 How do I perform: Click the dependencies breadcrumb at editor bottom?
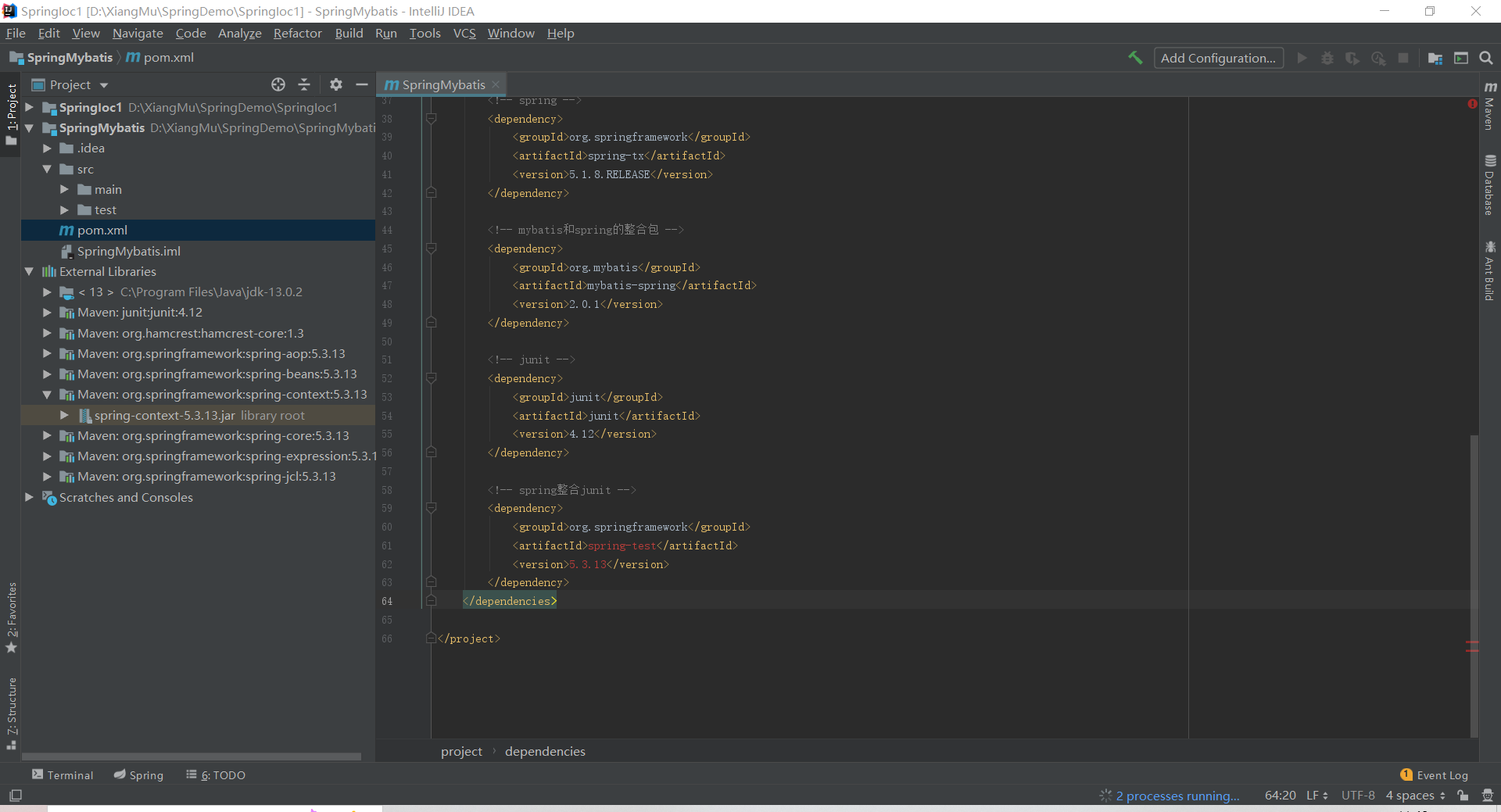[x=545, y=751]
